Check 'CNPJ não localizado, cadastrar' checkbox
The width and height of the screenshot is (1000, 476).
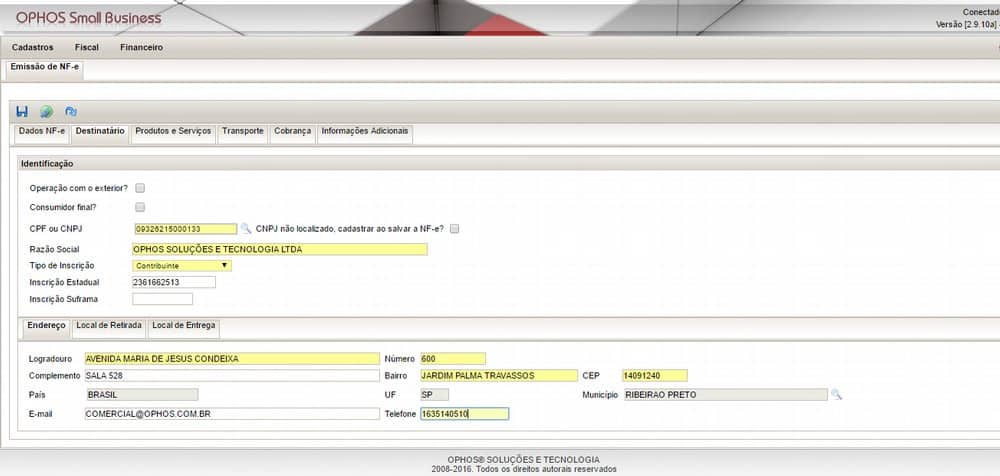[x=455, y=228]
